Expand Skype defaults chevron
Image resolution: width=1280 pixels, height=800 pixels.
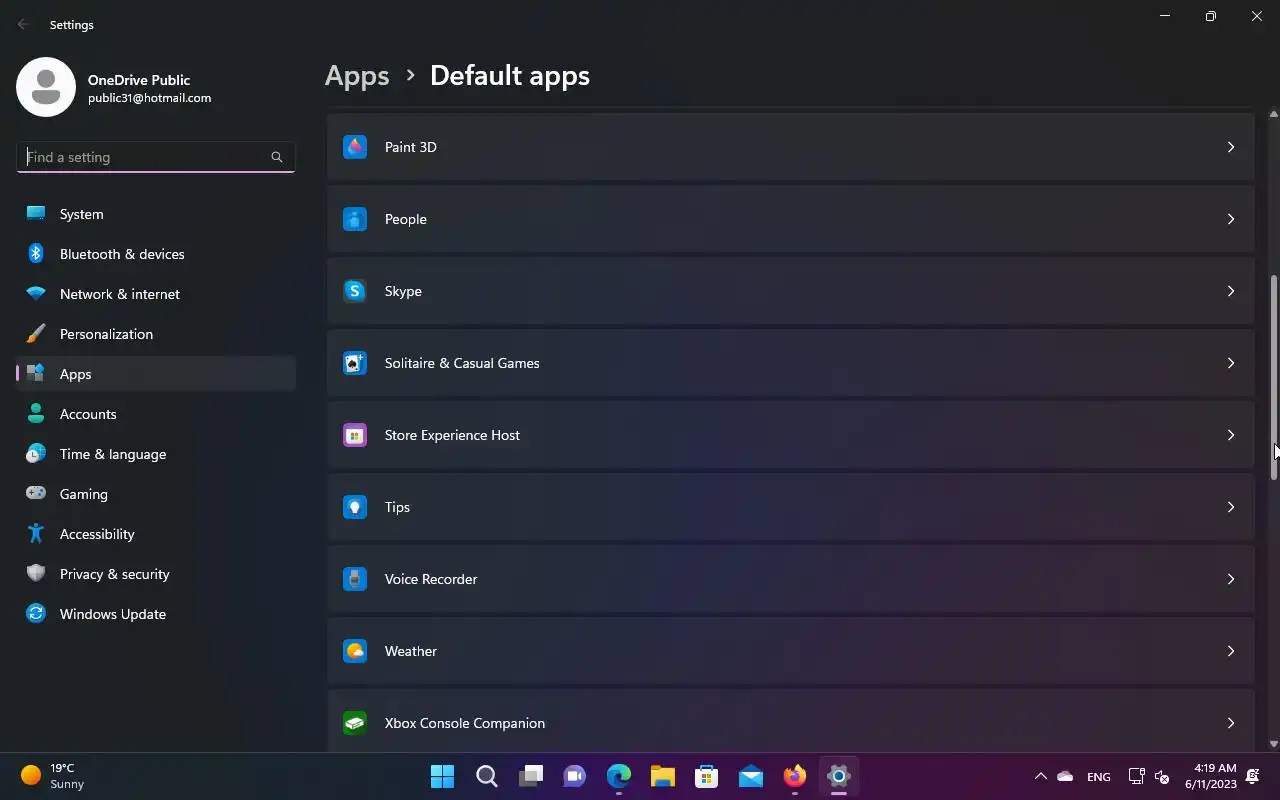click(1231, 291)
